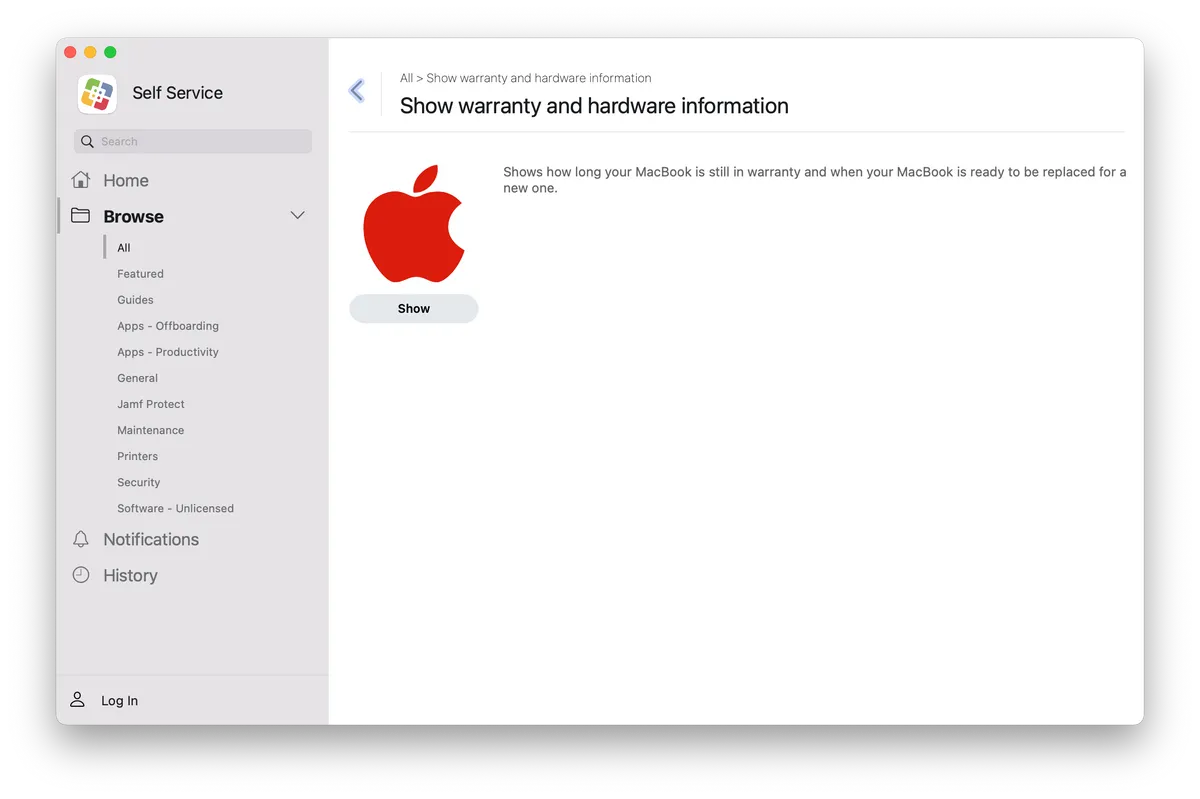Screen dimensions: 1200x799
Task: Click the Notifications bell icon
Action: [x=81, y=539]
